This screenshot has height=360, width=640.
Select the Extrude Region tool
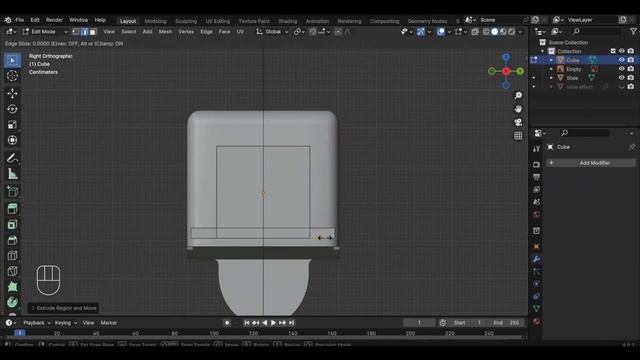click(12, 209)
